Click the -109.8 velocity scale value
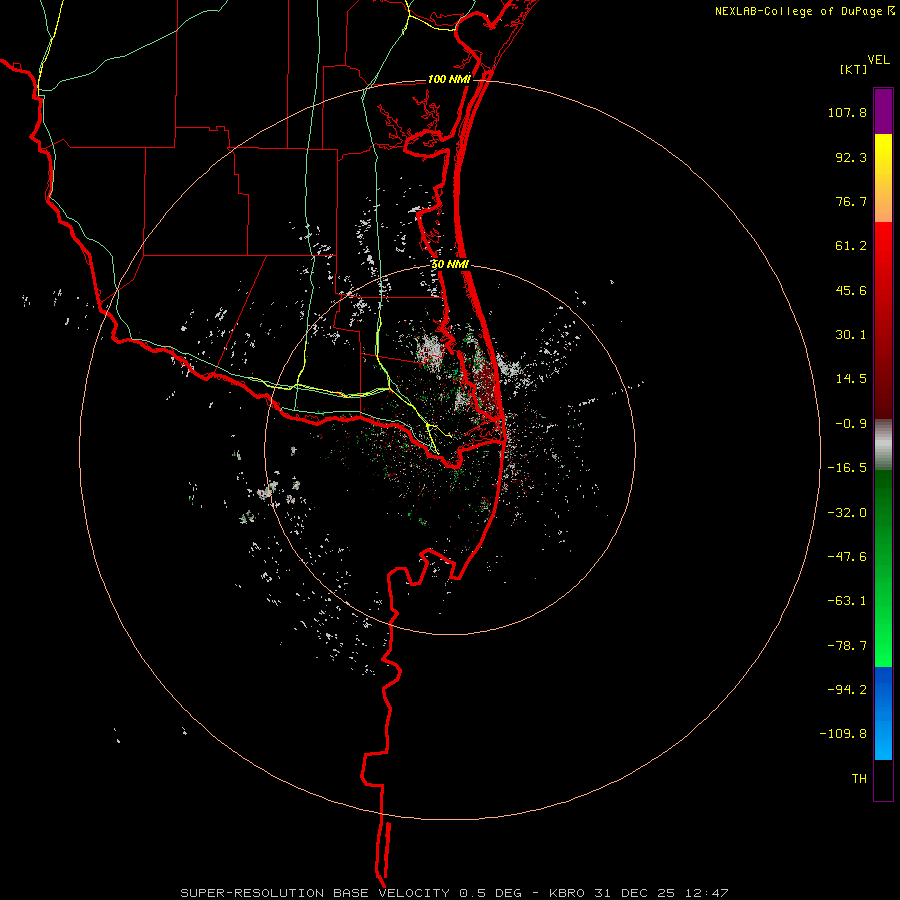 coord(843,734)
